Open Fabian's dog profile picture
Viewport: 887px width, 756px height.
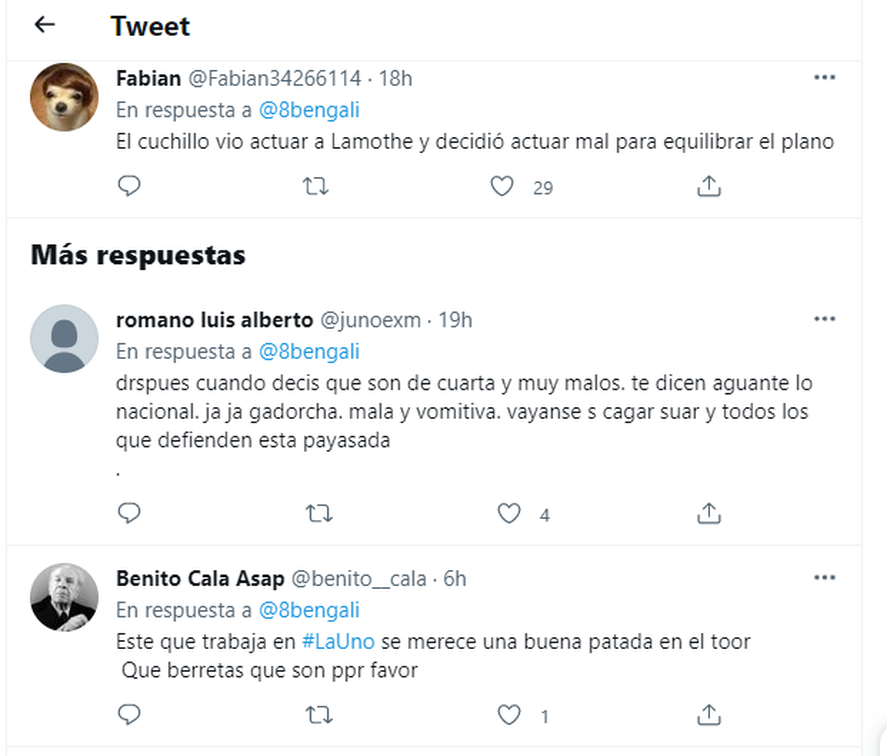64,97
